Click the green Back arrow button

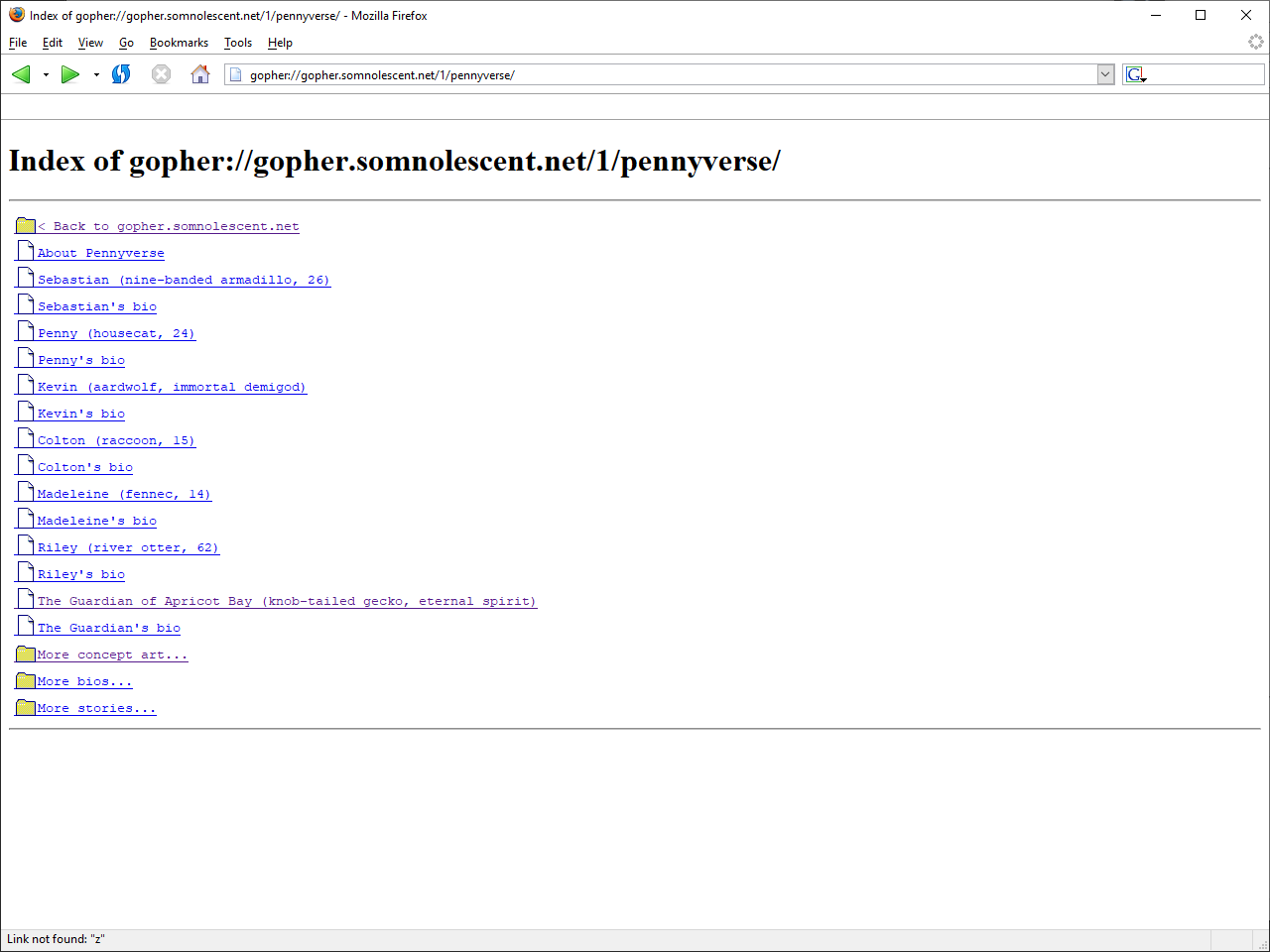coord(21,74)
